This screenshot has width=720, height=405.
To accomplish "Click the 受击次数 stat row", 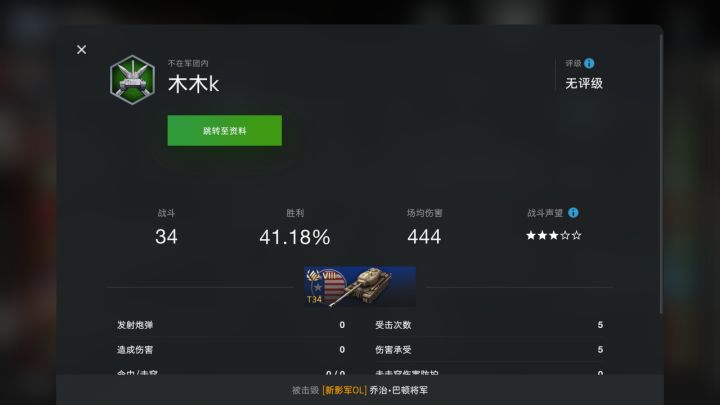I will (x=489, y=325).
